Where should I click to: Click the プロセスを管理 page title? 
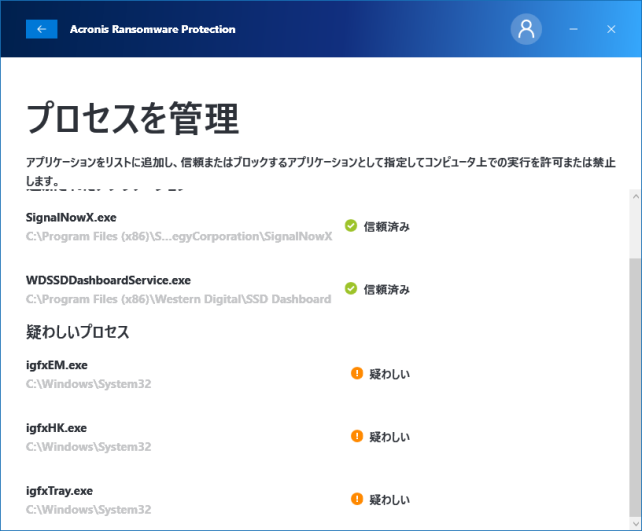coord(133,118)
